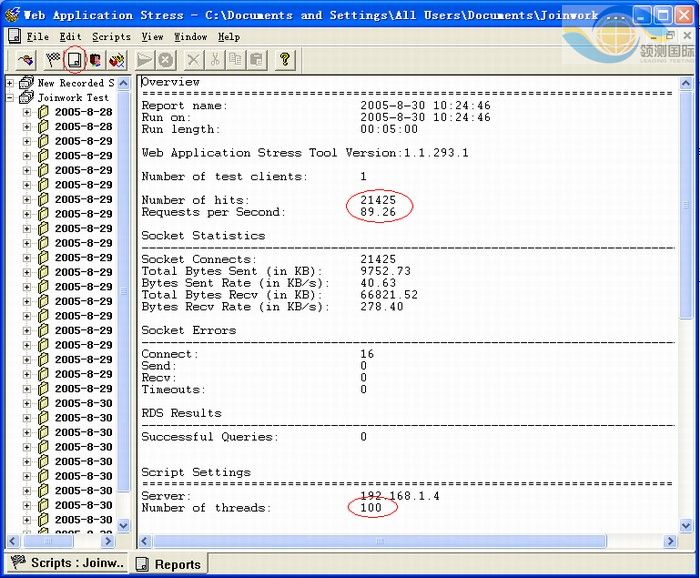Minimize the Web Application Stress window
Screen dimensions: 700x578
pyautogui.click(x=642, y=16)
